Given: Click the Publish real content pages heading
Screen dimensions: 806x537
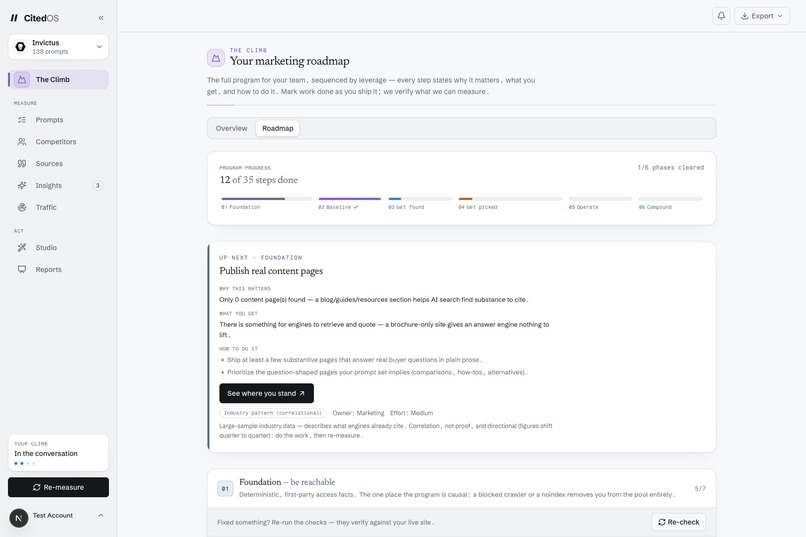Looking at the screenshot, I should 271,271.
